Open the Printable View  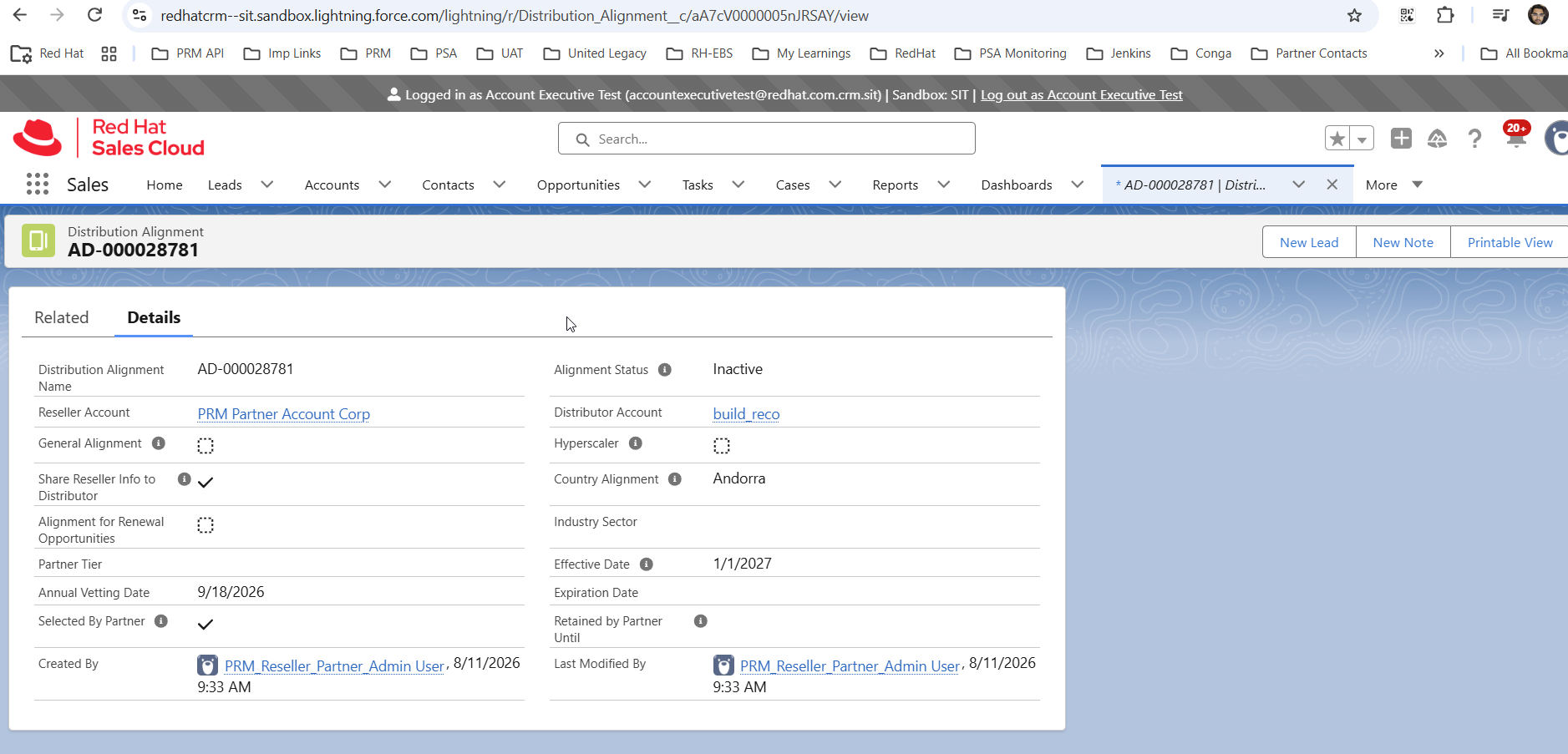1510,242
